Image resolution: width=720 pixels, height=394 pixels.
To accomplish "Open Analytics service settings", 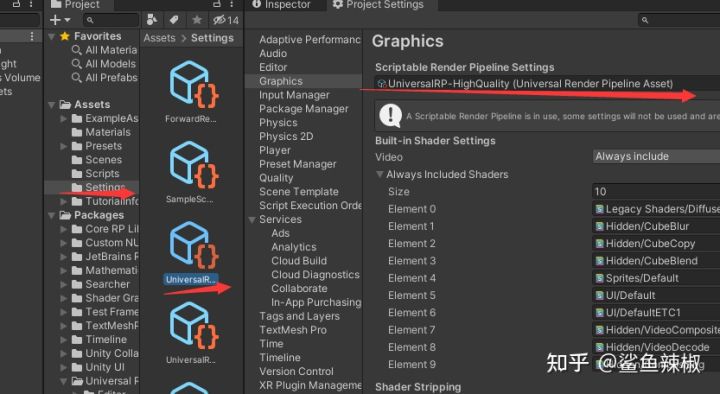I will [293, 247].
